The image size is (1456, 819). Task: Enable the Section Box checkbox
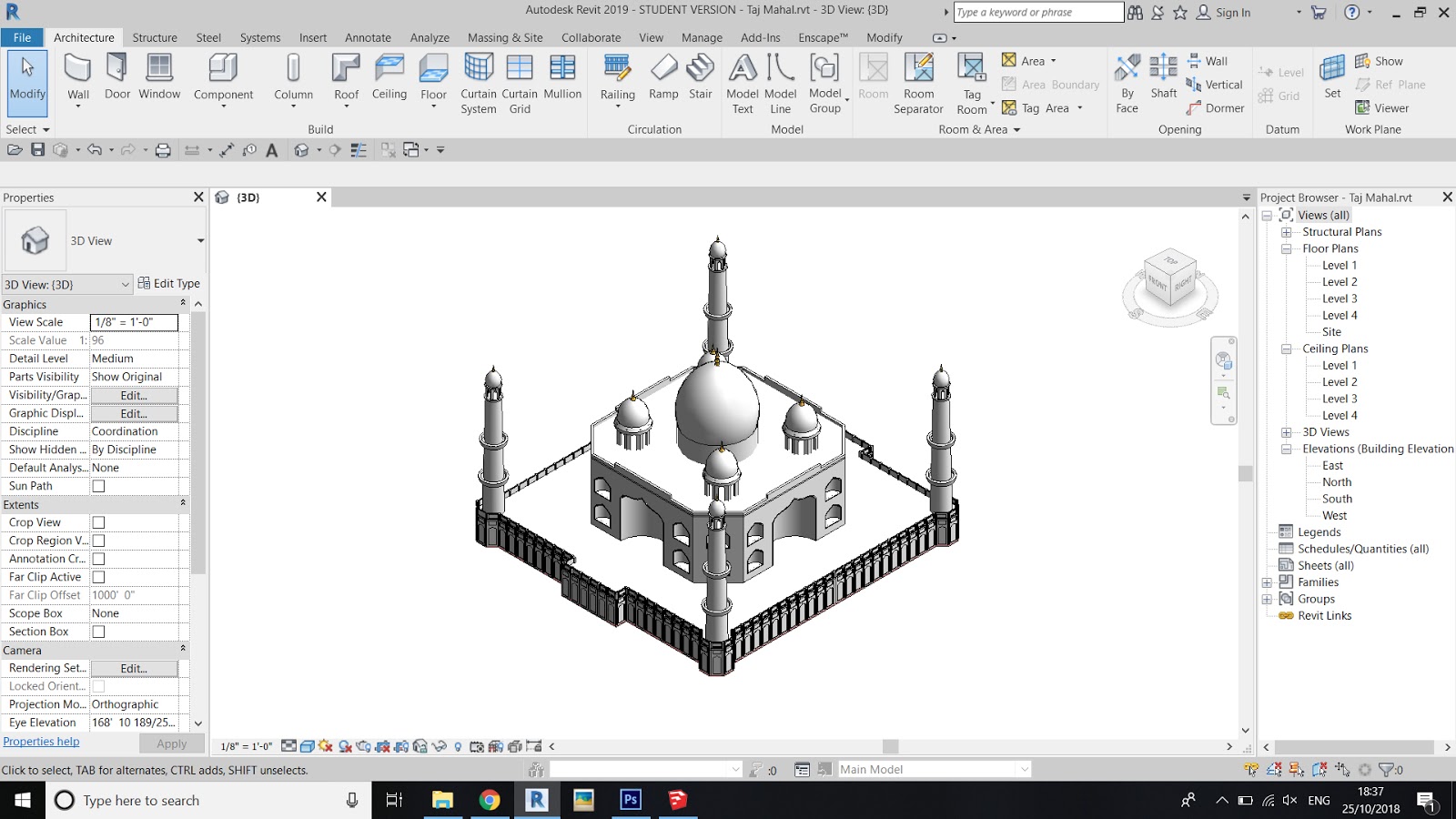coord(97,631)
